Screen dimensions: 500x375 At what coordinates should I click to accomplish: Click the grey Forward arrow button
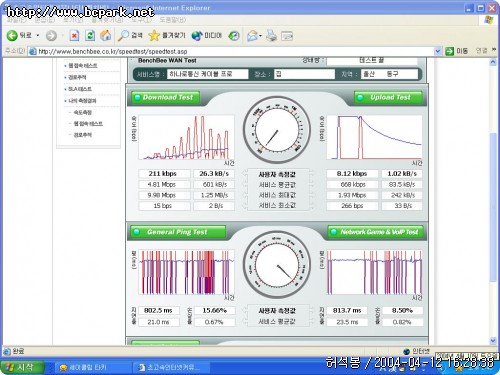click(51, 36)
